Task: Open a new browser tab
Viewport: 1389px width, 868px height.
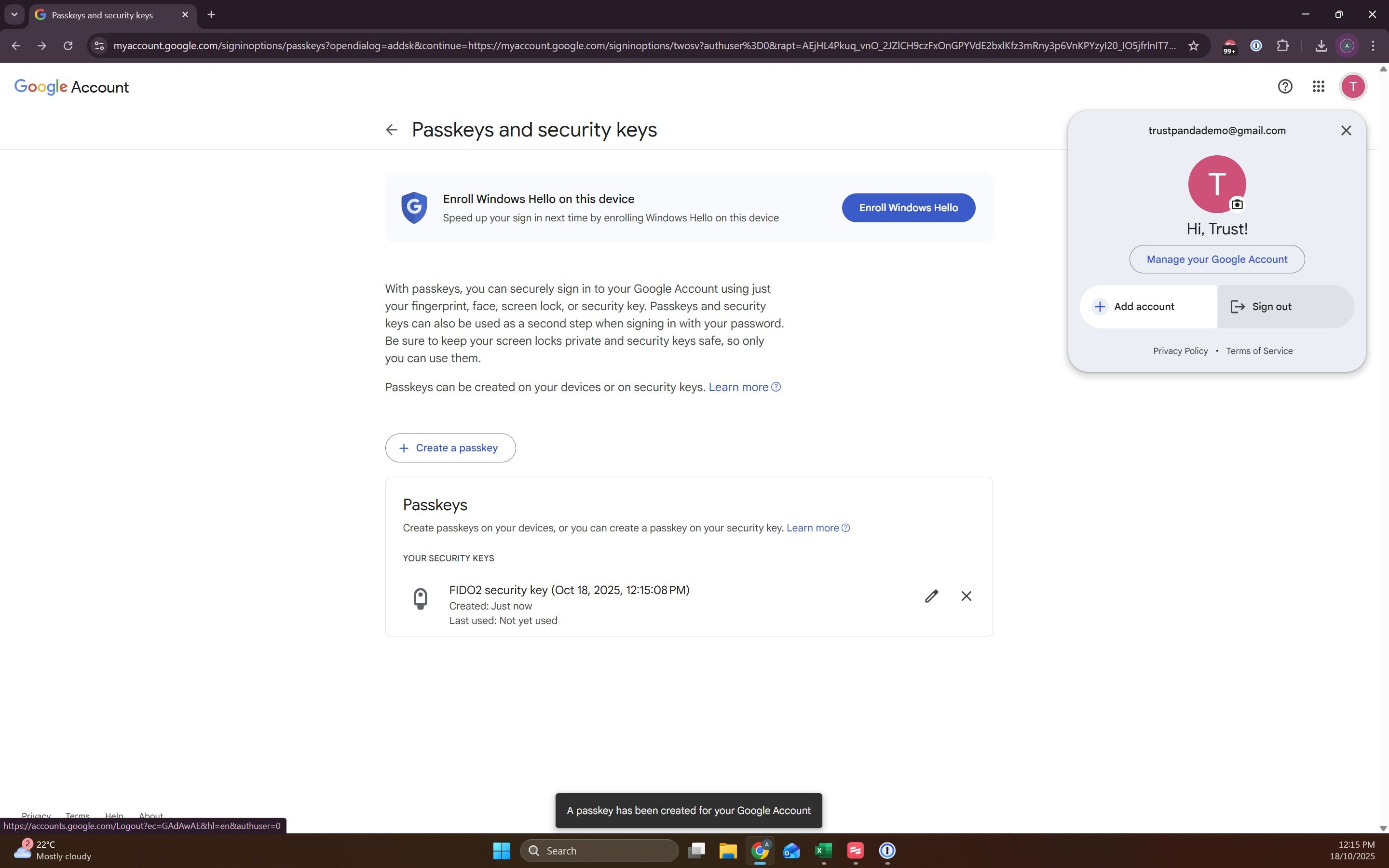Action: point(211,14)
